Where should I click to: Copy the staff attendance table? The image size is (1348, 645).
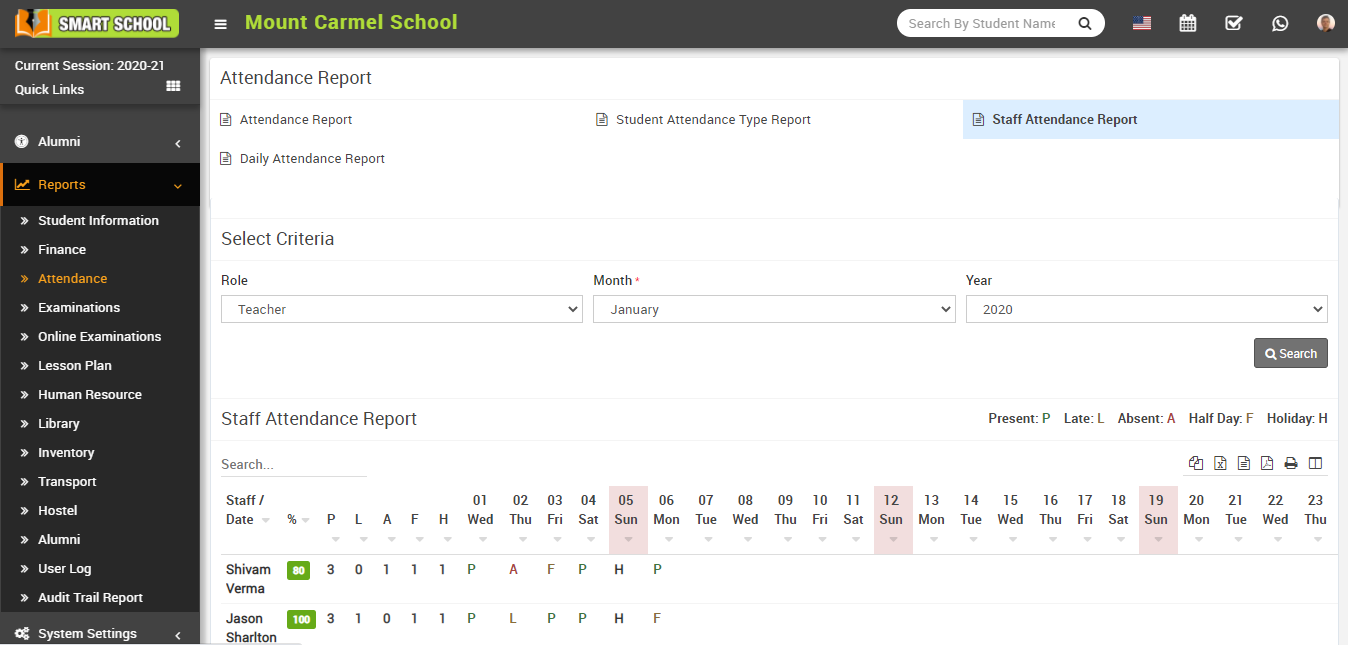point(1196,463)
